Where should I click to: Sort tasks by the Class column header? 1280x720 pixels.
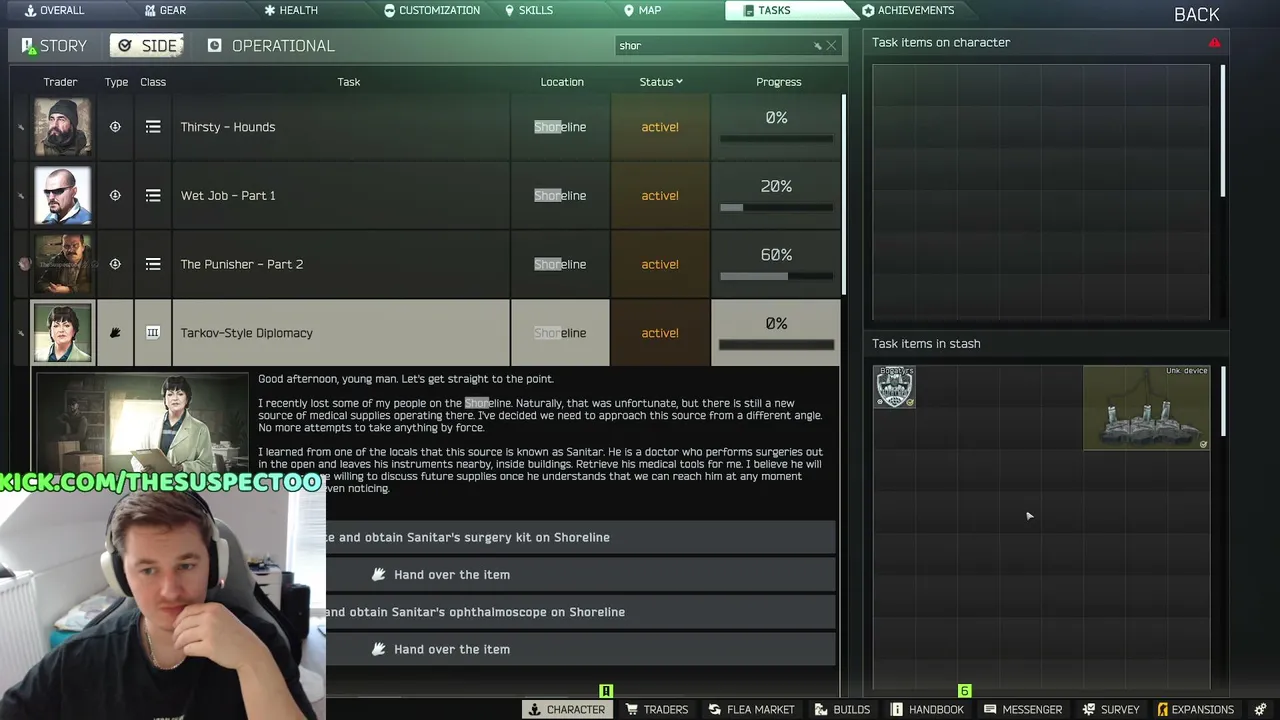point(153,82)
